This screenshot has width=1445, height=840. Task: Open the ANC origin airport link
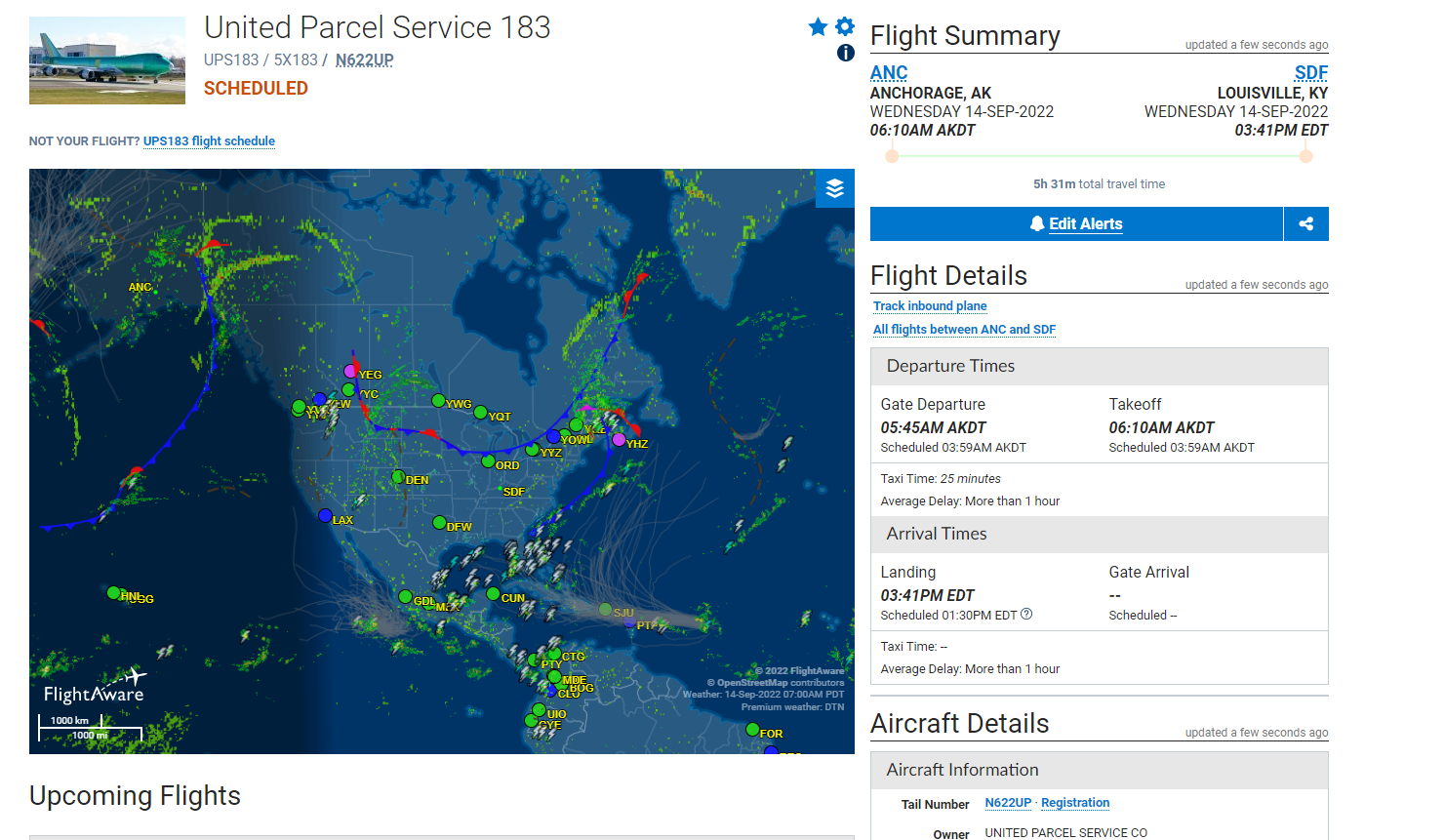pos(888,73)
